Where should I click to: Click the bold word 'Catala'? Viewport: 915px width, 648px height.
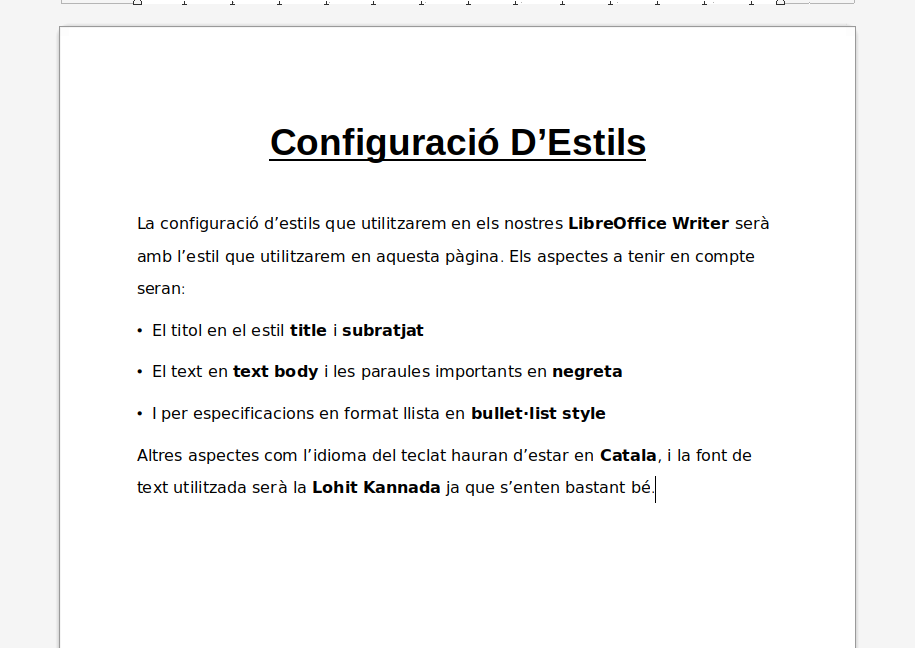coord(628,455)
